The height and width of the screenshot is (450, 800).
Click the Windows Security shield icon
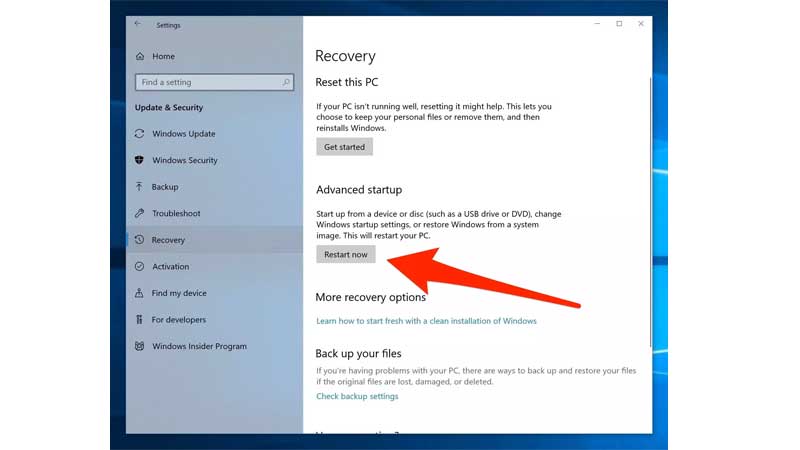point(139,160)
